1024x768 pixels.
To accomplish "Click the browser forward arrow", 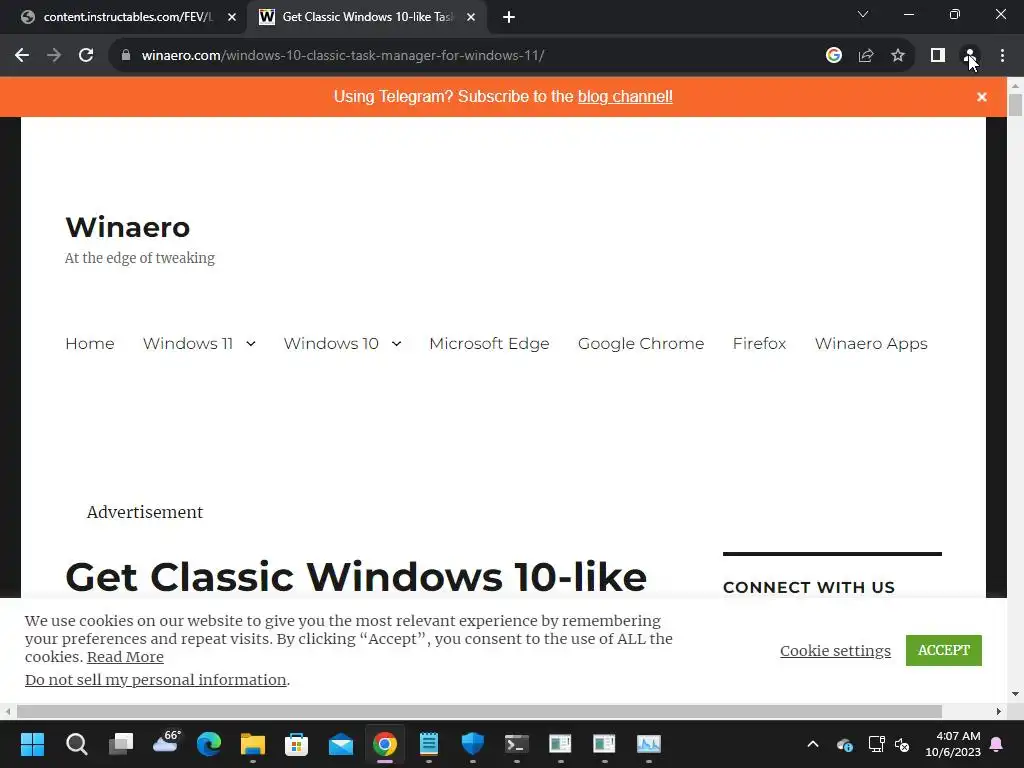I will pyautogui.click(x=54, y=56).
